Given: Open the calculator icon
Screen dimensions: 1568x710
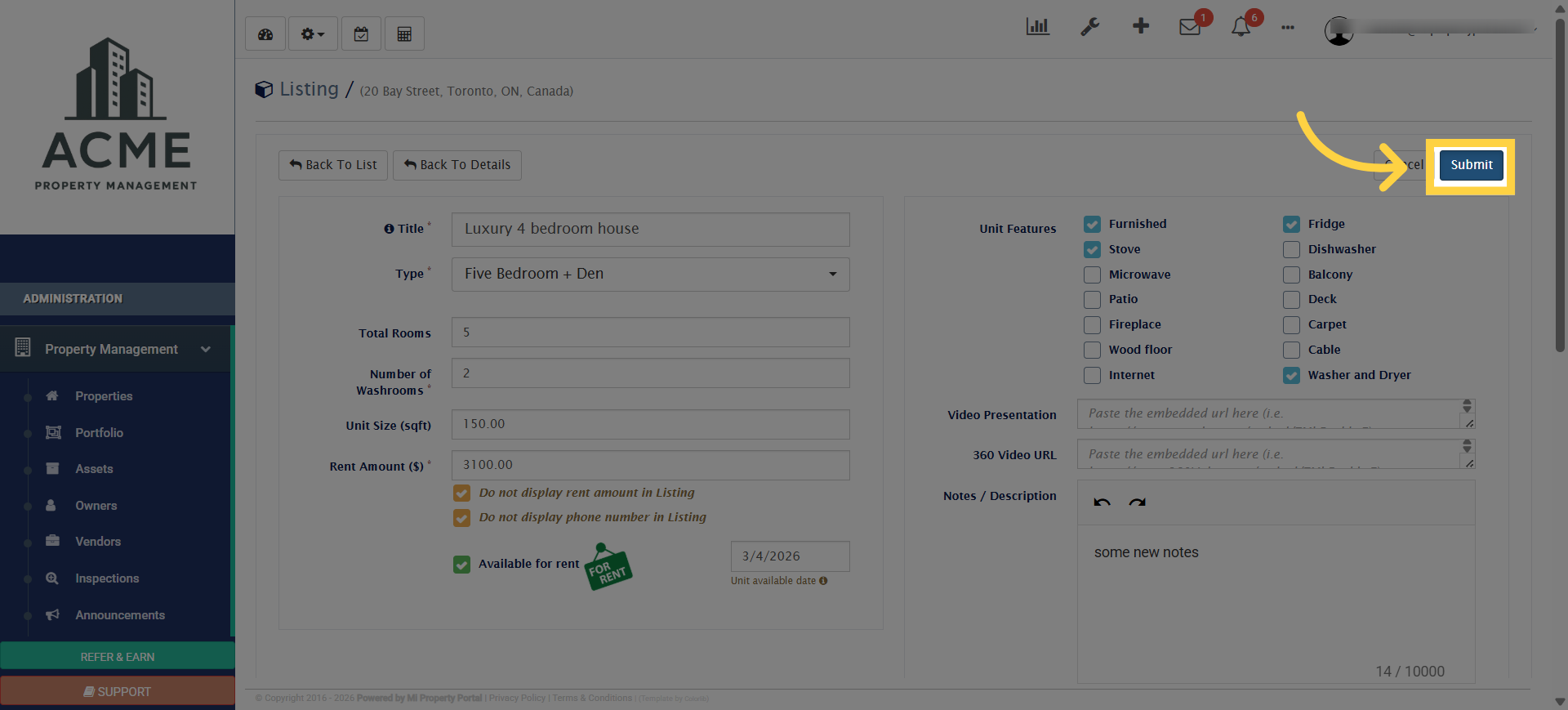Looking at the screenshot, I should coord(404,34).
